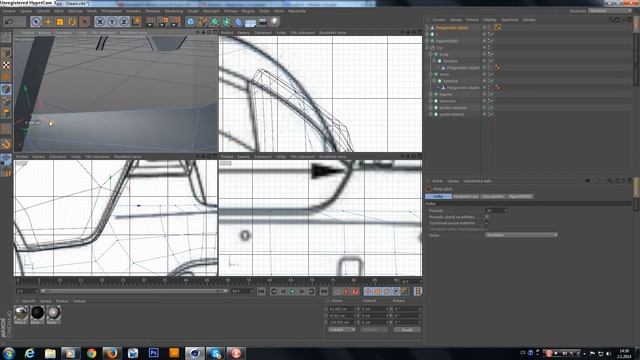Toggle the first Symetrie enable checkmark

[491, 61]
